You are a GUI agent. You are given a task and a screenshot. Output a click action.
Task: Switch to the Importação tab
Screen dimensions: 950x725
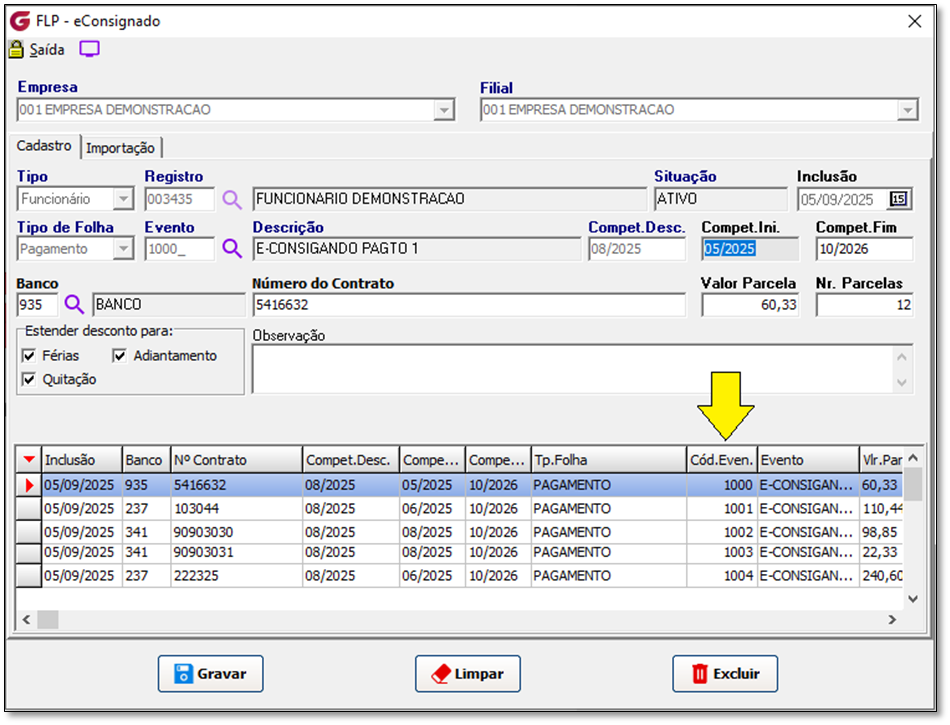pyautogui.click(x=120, y=148)
